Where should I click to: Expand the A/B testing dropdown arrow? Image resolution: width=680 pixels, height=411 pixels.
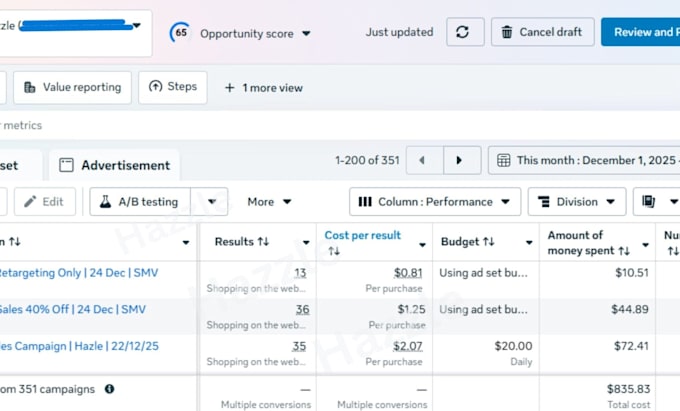click(211, 202)
